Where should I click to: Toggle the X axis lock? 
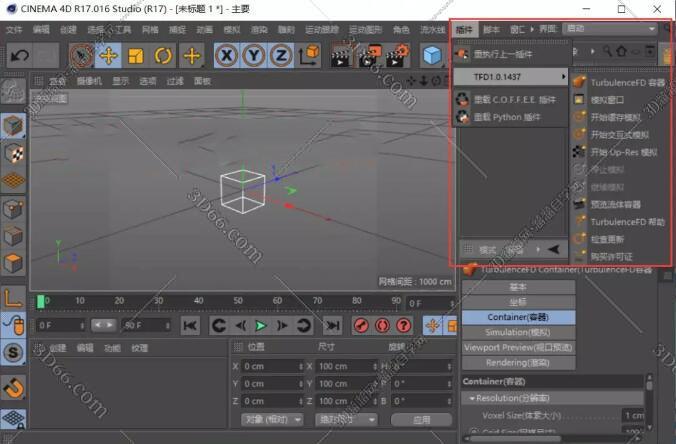click(227, 56)
